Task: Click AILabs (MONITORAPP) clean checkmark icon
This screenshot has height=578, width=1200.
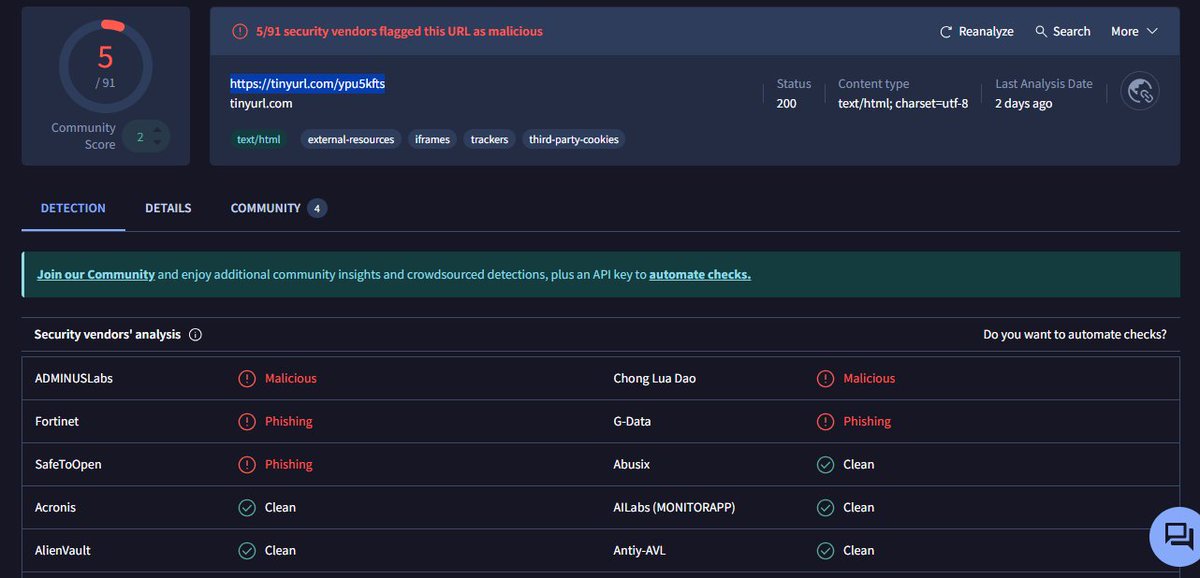Action: pos(825,508)
